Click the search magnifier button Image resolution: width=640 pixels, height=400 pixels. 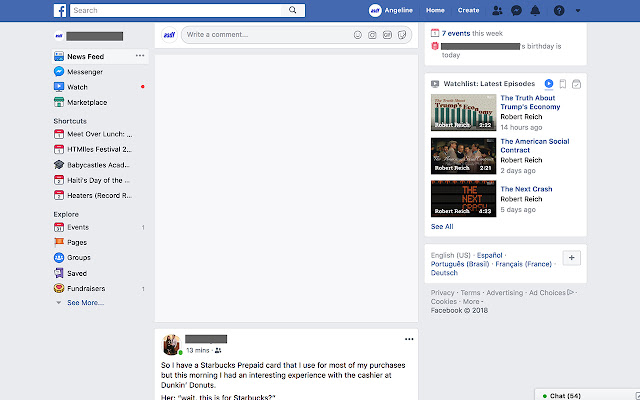pos(293,10)
